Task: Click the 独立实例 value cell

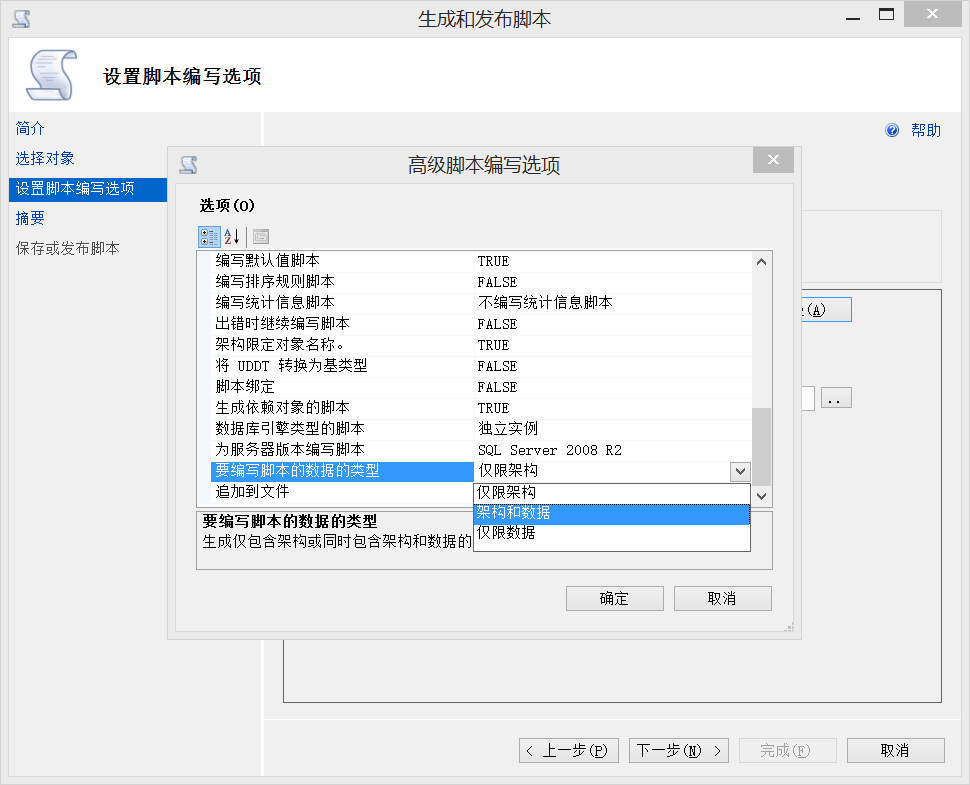Action: pyautogui.click(x=612, y=429)
